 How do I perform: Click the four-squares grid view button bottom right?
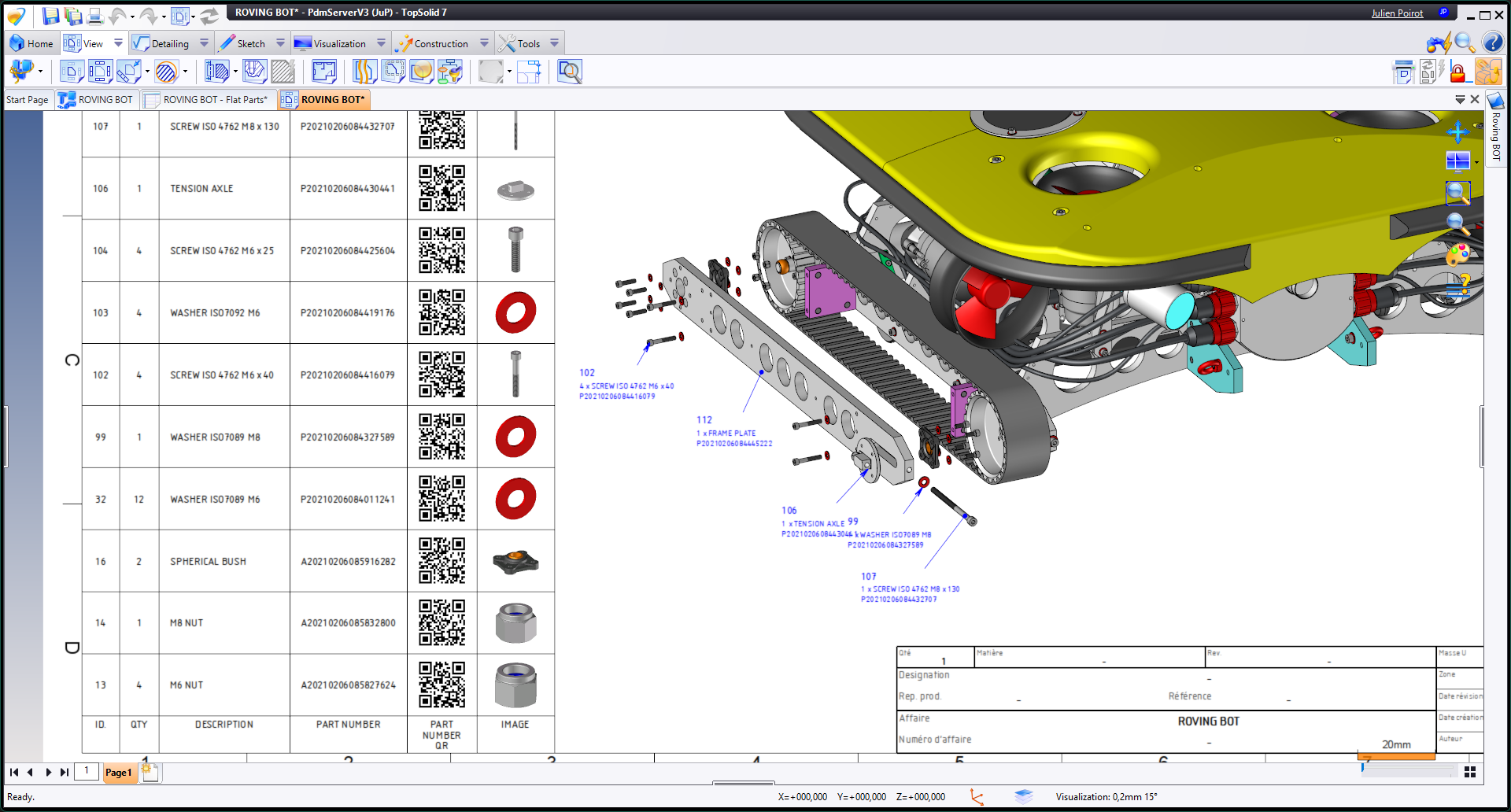pos(1469,772)
